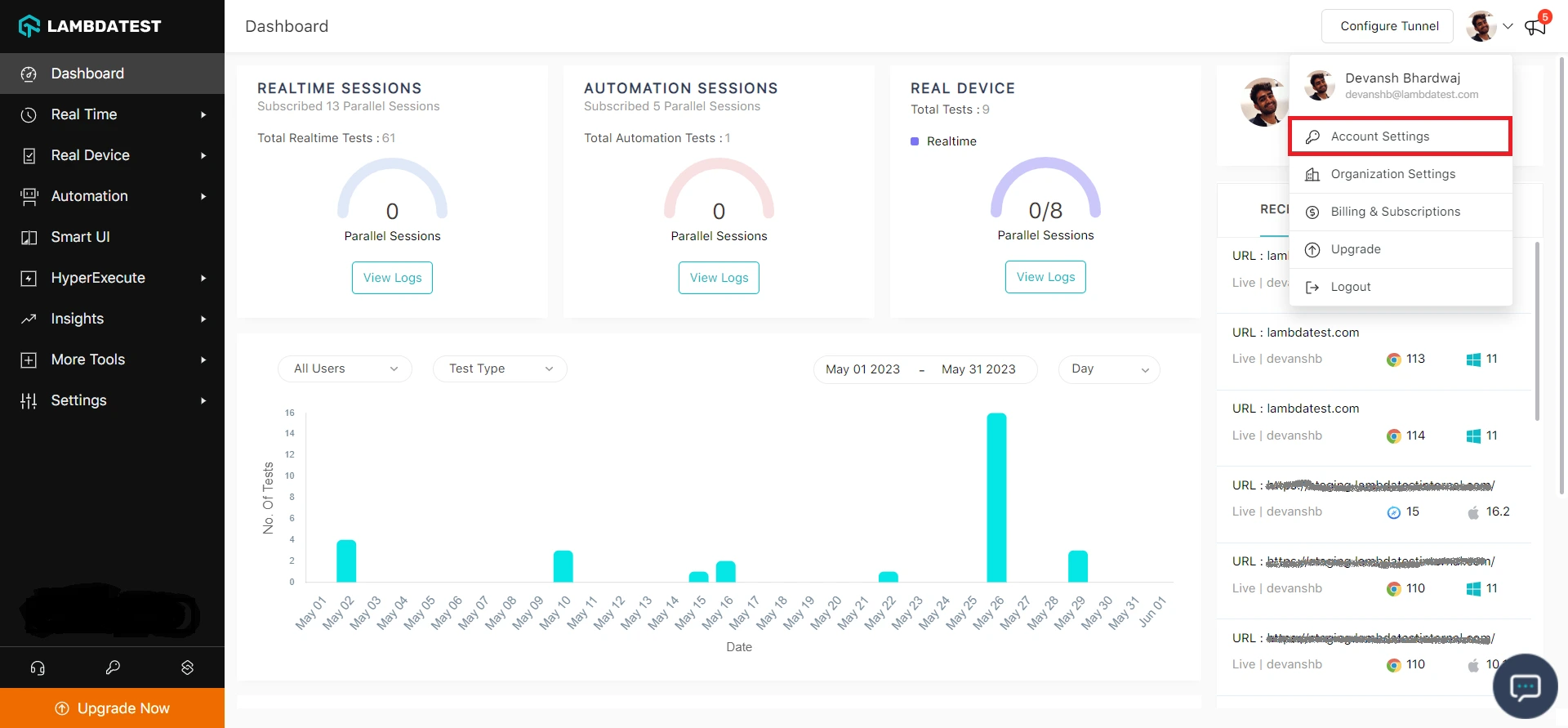This screenshot has height=728, width=1568.
Task: Click the Dashboard gauge icon in sidebar
Action: [29, 74]
